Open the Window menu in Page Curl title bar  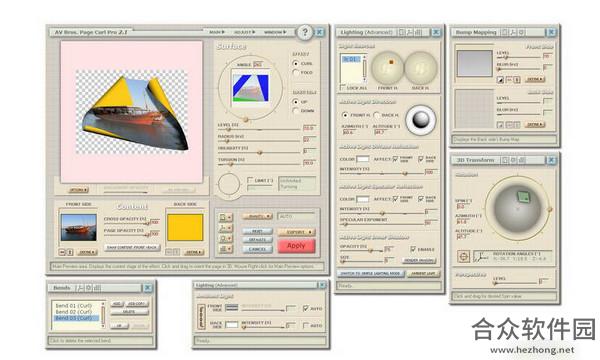pyautogui.click(x=275, y=32)
